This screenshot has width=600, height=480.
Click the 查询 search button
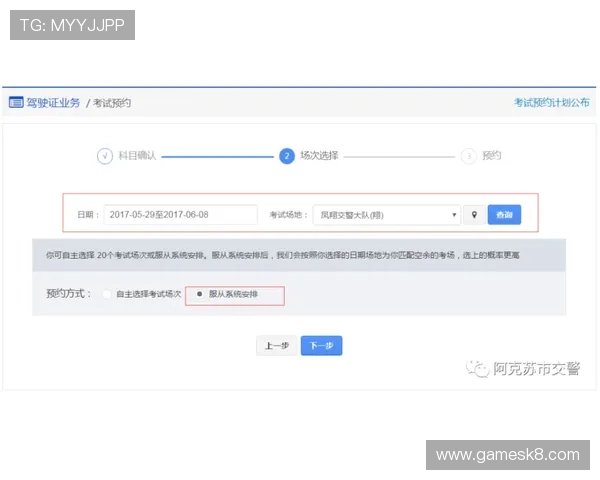(x=504, y=215)
